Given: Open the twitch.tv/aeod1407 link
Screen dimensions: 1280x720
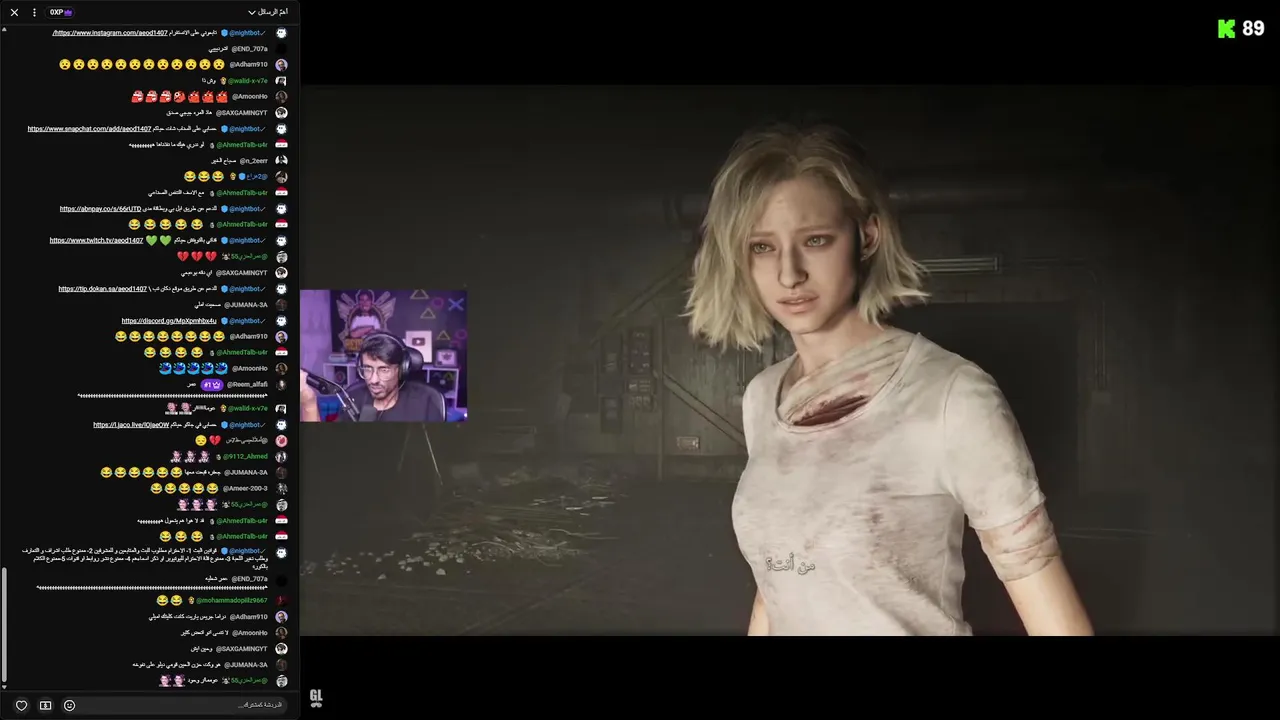Looking at the screenshot, I should [x=96, y=241].
